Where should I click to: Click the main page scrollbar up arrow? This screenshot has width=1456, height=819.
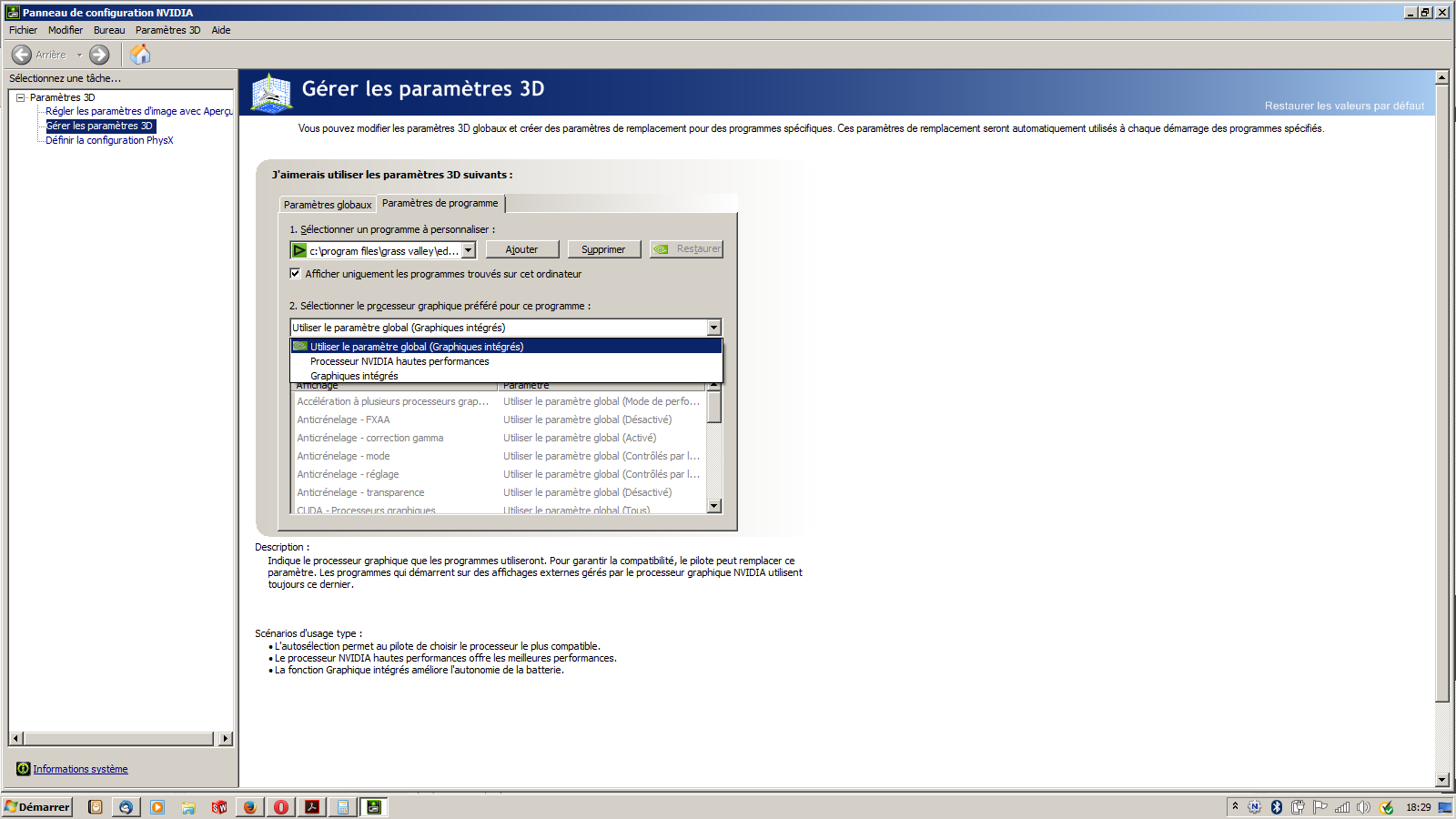click(x=1441, y=77)
